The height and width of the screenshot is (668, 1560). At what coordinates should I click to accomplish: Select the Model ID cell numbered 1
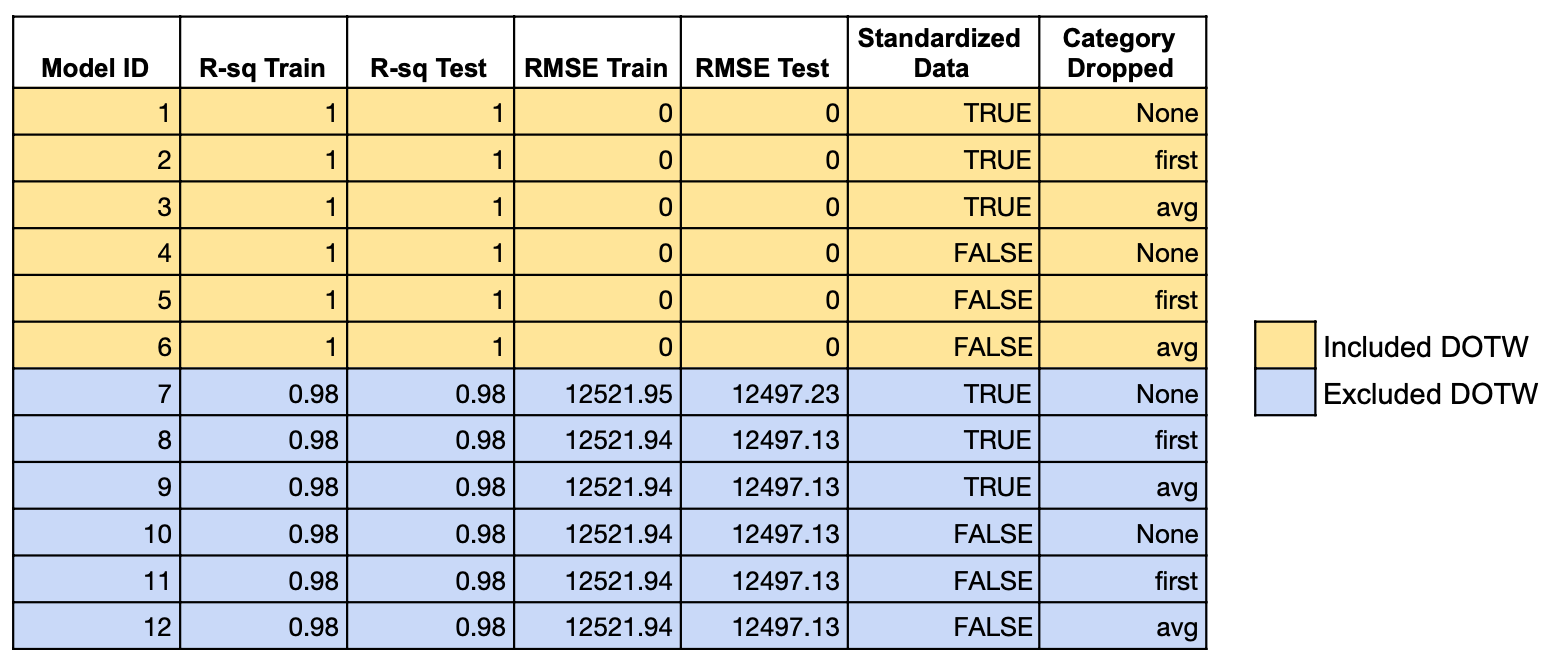tap(164, 113)
